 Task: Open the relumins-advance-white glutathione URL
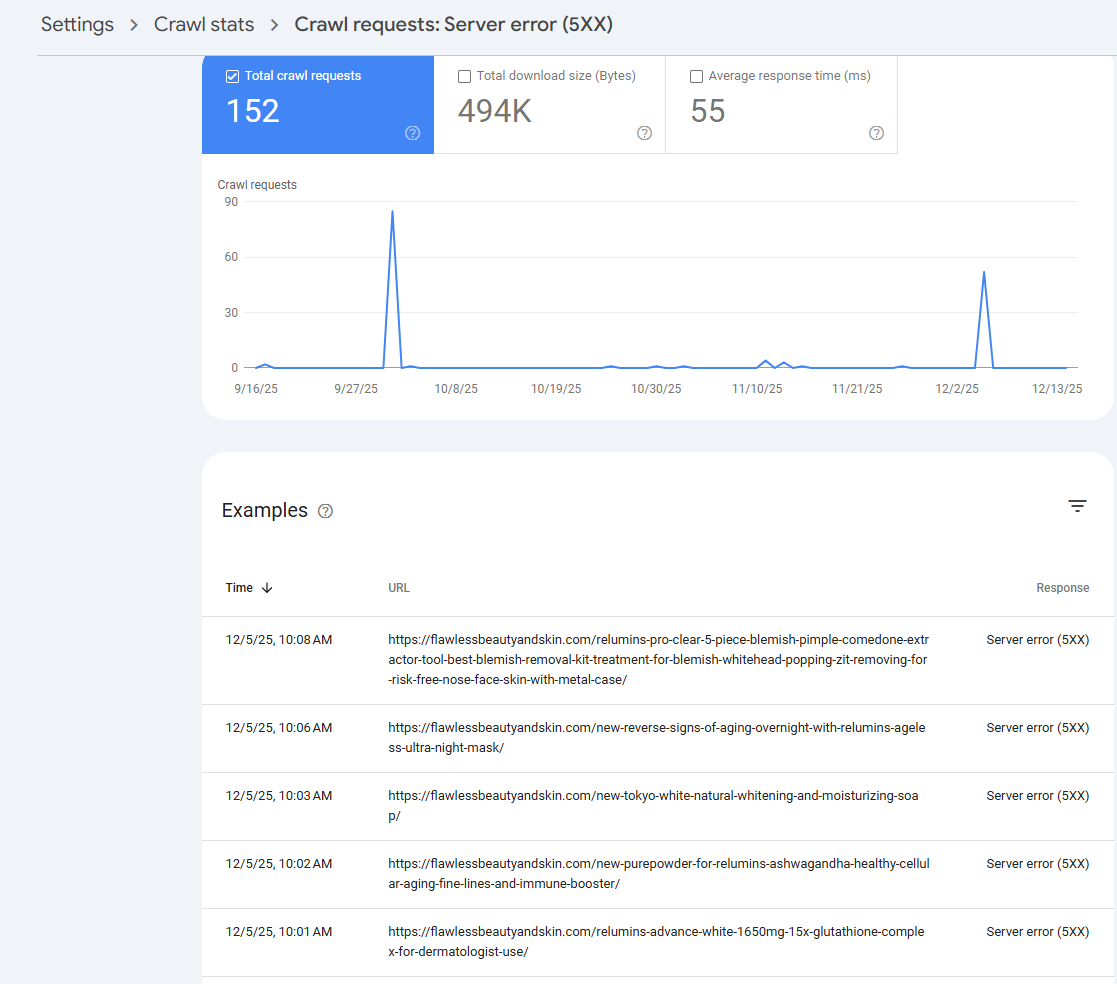click(656, 941)
